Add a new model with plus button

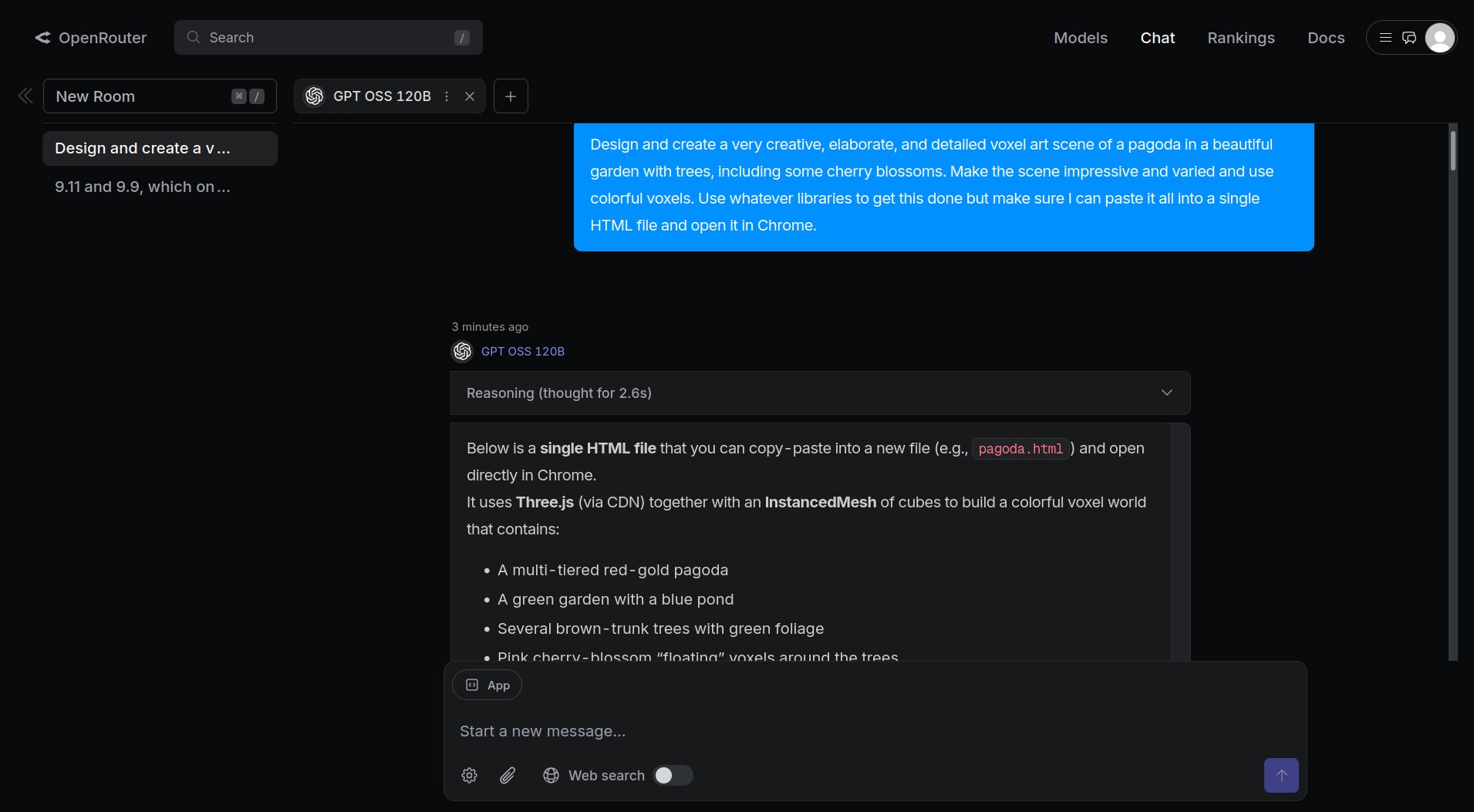pos(511,96)
